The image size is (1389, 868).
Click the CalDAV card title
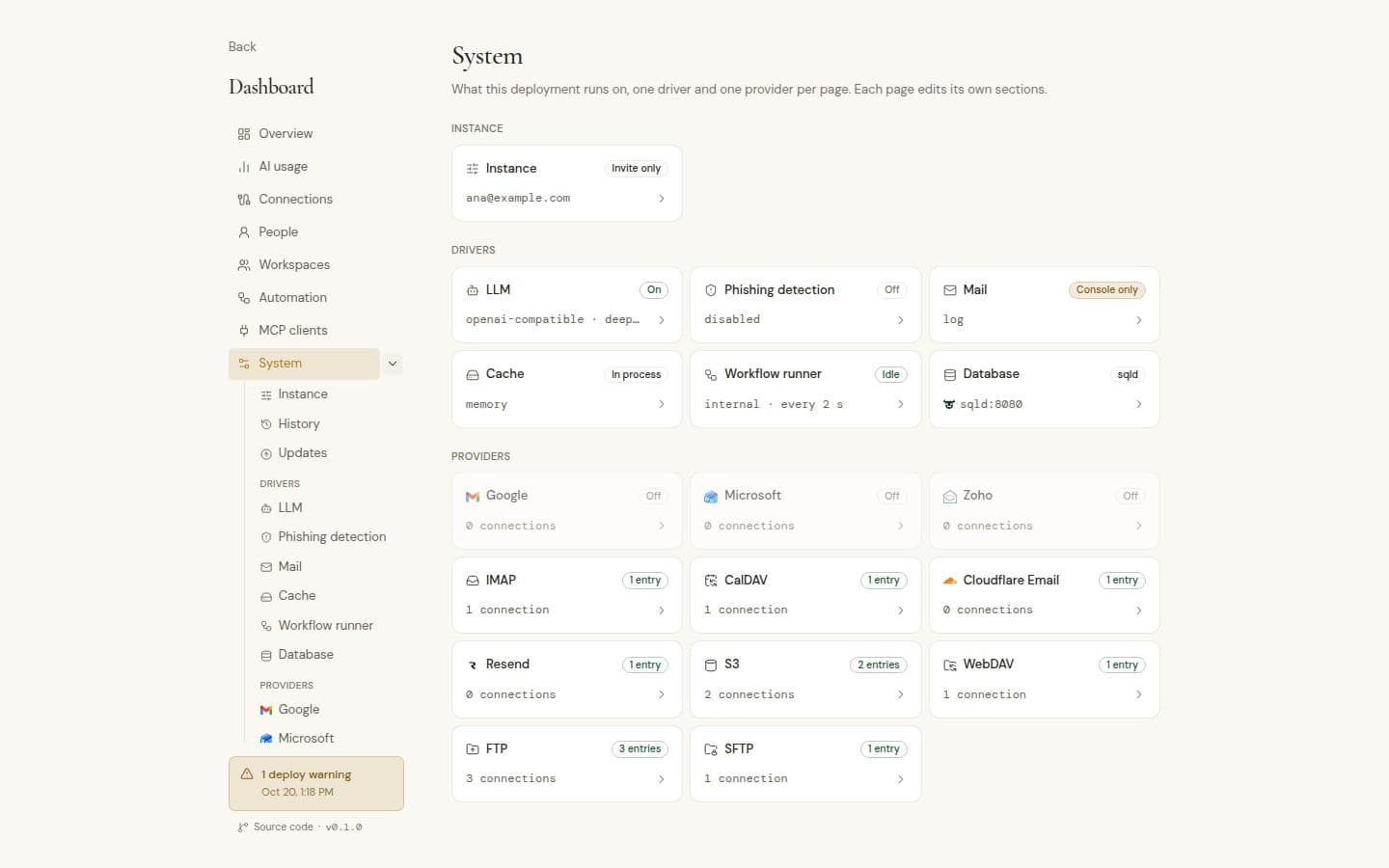tap(746, 581)
